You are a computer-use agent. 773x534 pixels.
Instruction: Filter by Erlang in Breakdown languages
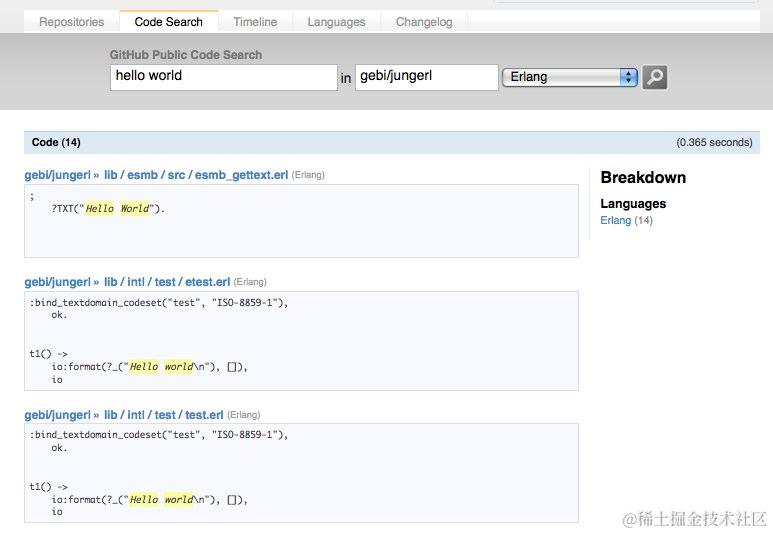[616, 220]
